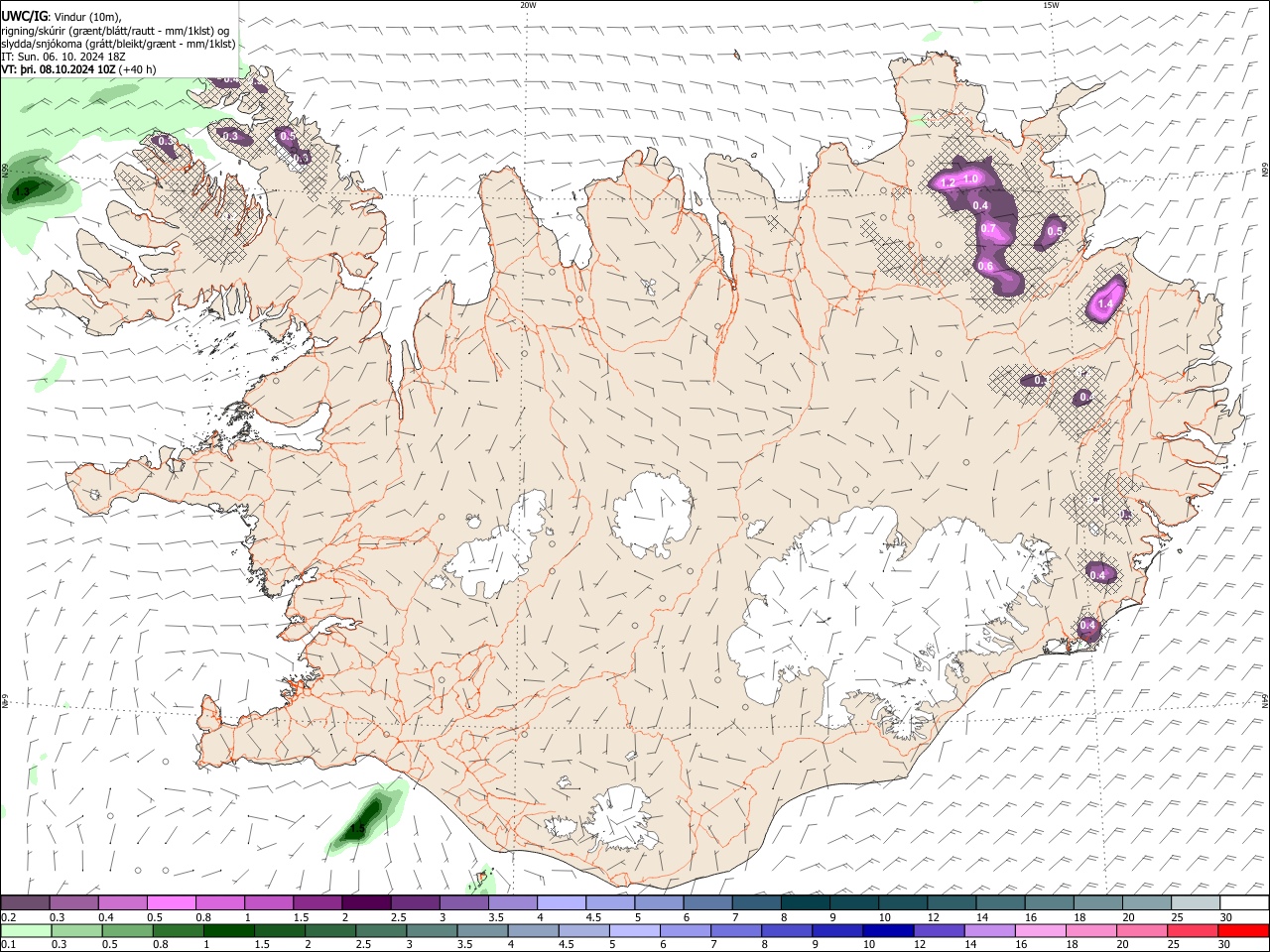1270x952 pixels.
Task: Click the 0.6 snowfall value label
Action: click(985, 266)
